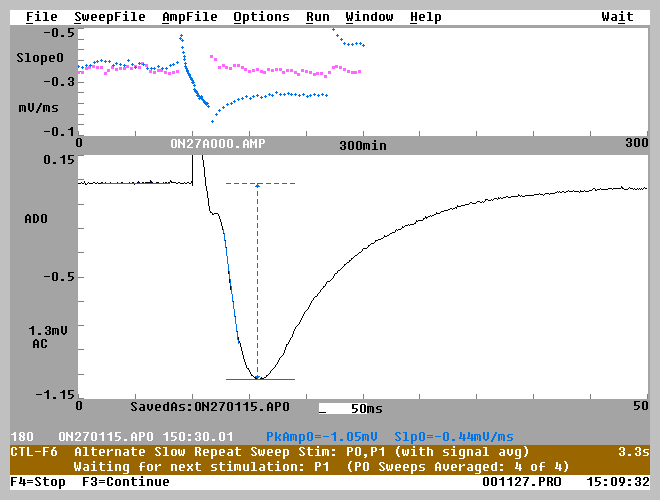Open the File menu
The height and width of the screenshot is (500, 660).
pyautogui.click(x=41, y=17)
